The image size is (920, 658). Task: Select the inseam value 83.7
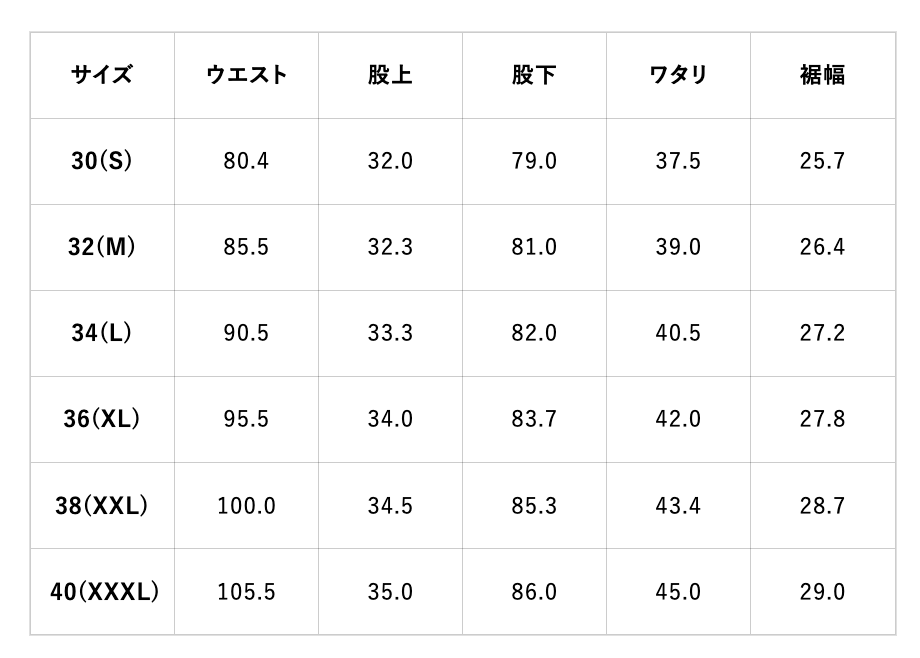[534, 419]
